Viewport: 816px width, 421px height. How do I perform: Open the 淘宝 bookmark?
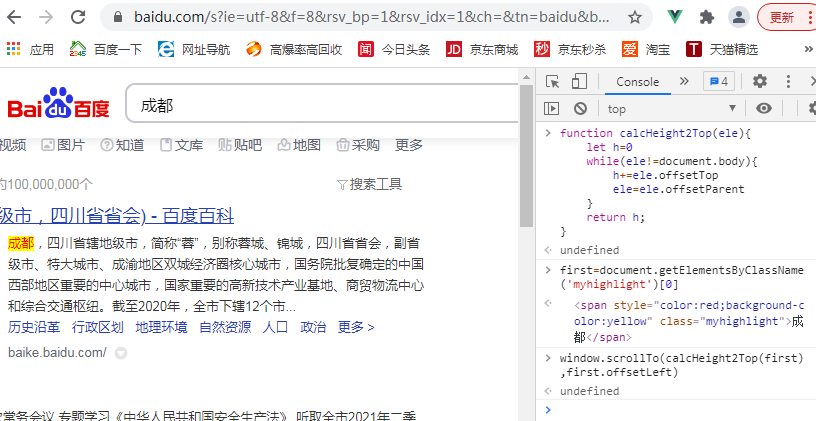(646, 49)
